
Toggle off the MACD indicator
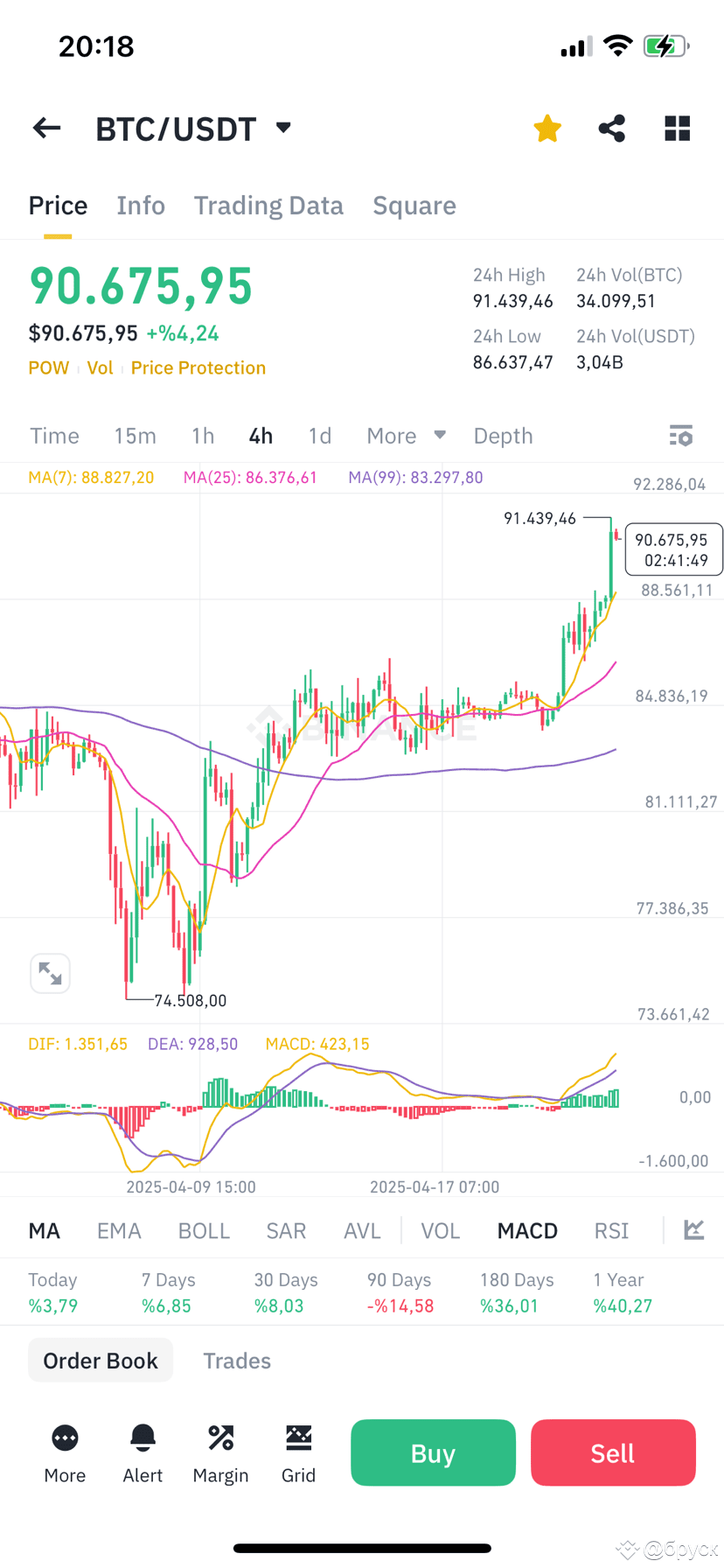526,1230
